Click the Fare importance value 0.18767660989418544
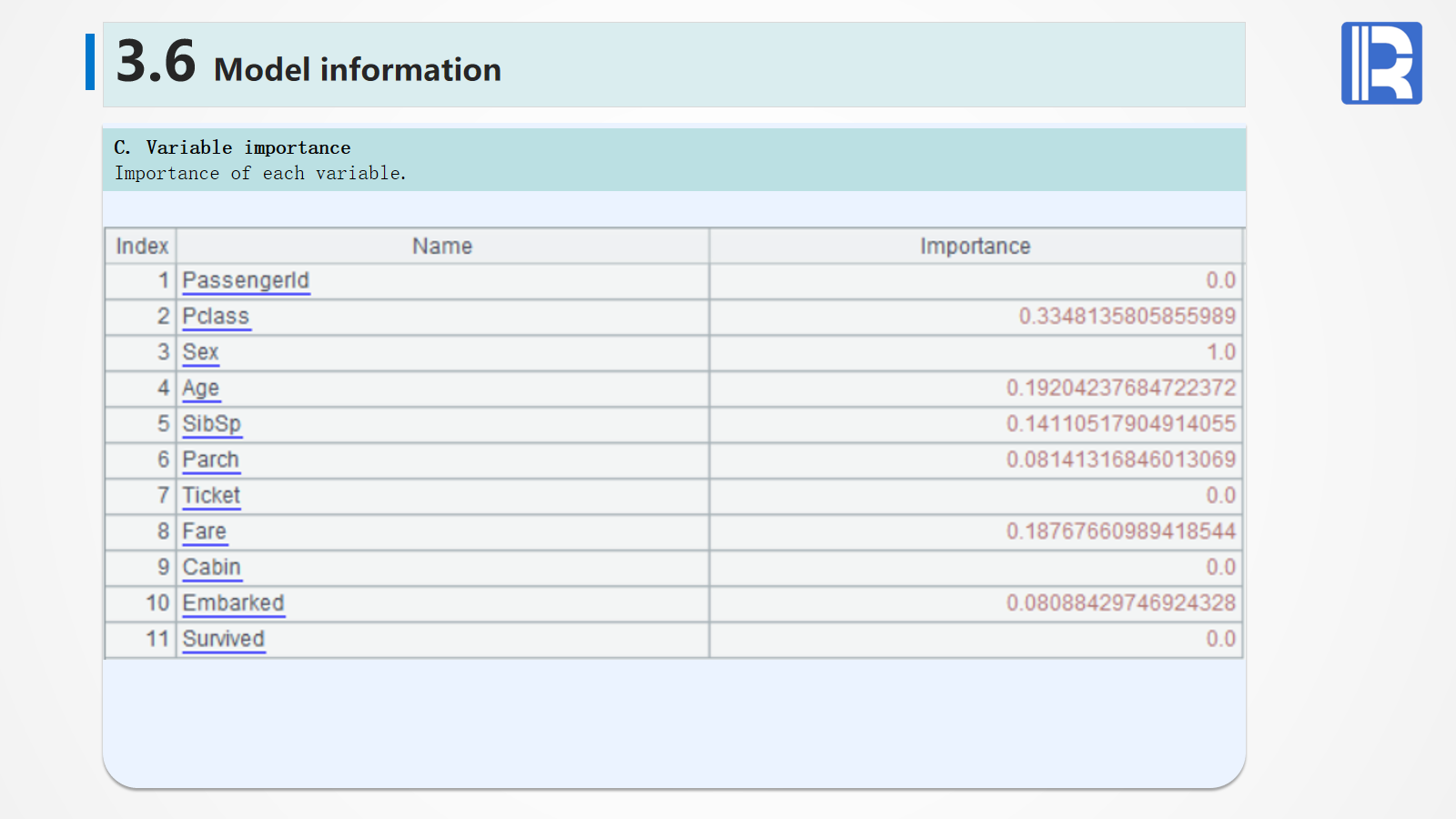The width and height of the screenshot is (1456, 819). [1120, 531]
